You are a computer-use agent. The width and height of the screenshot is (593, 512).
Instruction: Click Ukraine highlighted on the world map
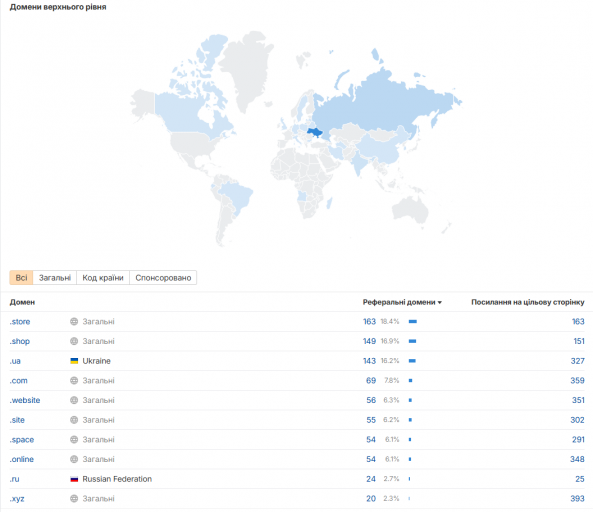(x=315, y=132)
